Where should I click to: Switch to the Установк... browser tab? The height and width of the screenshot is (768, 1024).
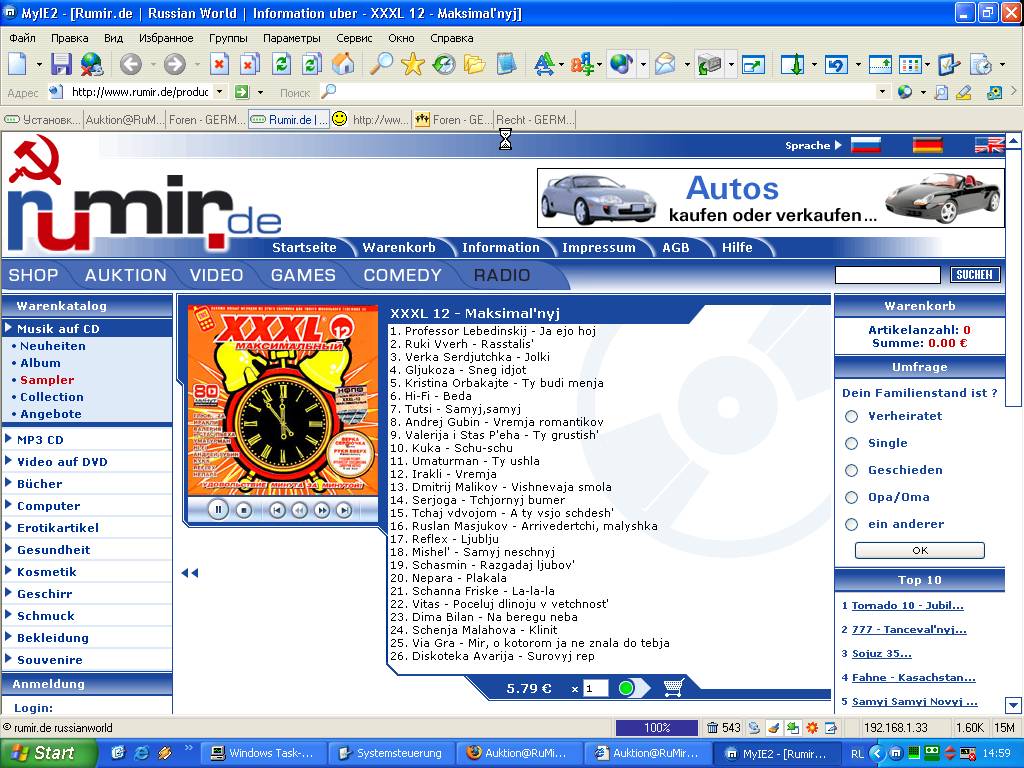(43, 120)
